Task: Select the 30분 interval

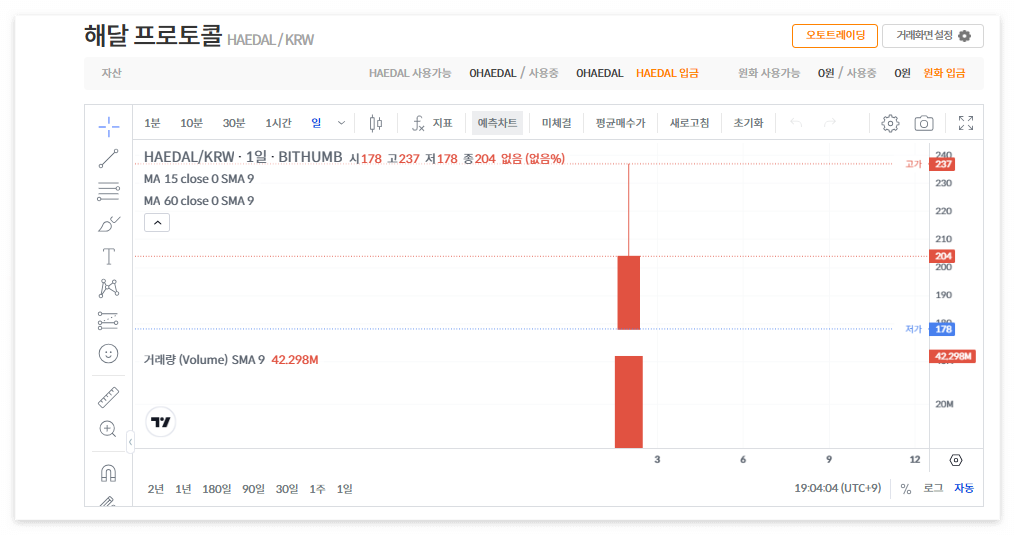Action: 234,123
